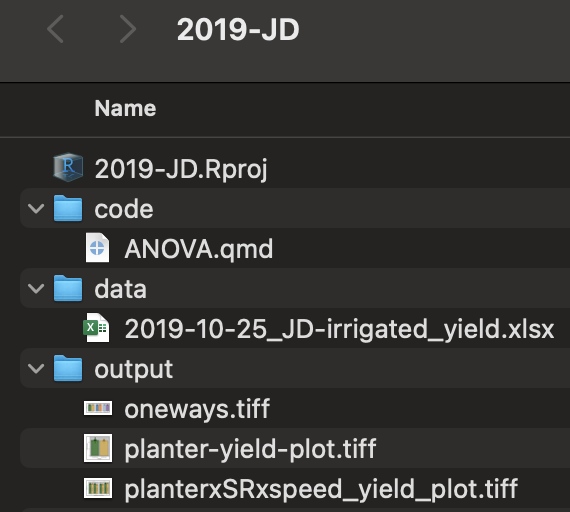Click the planterxSRxspeed_yield_plot.tiff thumbnail icon
The width and height of the screenshot is (570, 512).
(98, 488)
